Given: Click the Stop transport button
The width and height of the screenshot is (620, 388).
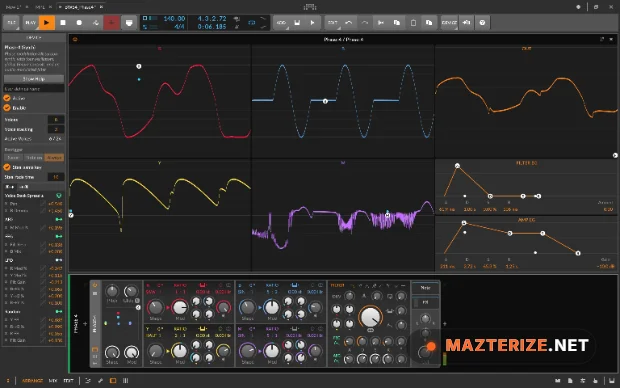Looking at the screenshot, I should click(63, 23).
